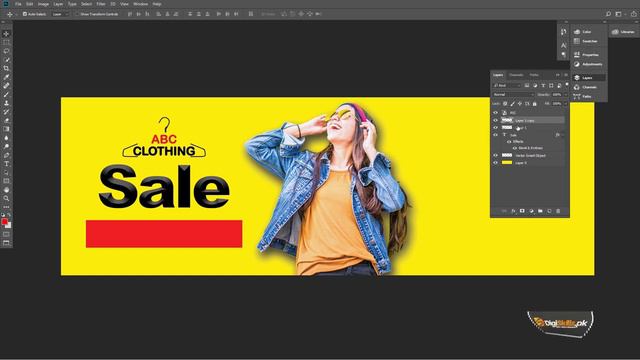
Task: Enable Show Transform Controls checkbox
Action: [77, 14]
